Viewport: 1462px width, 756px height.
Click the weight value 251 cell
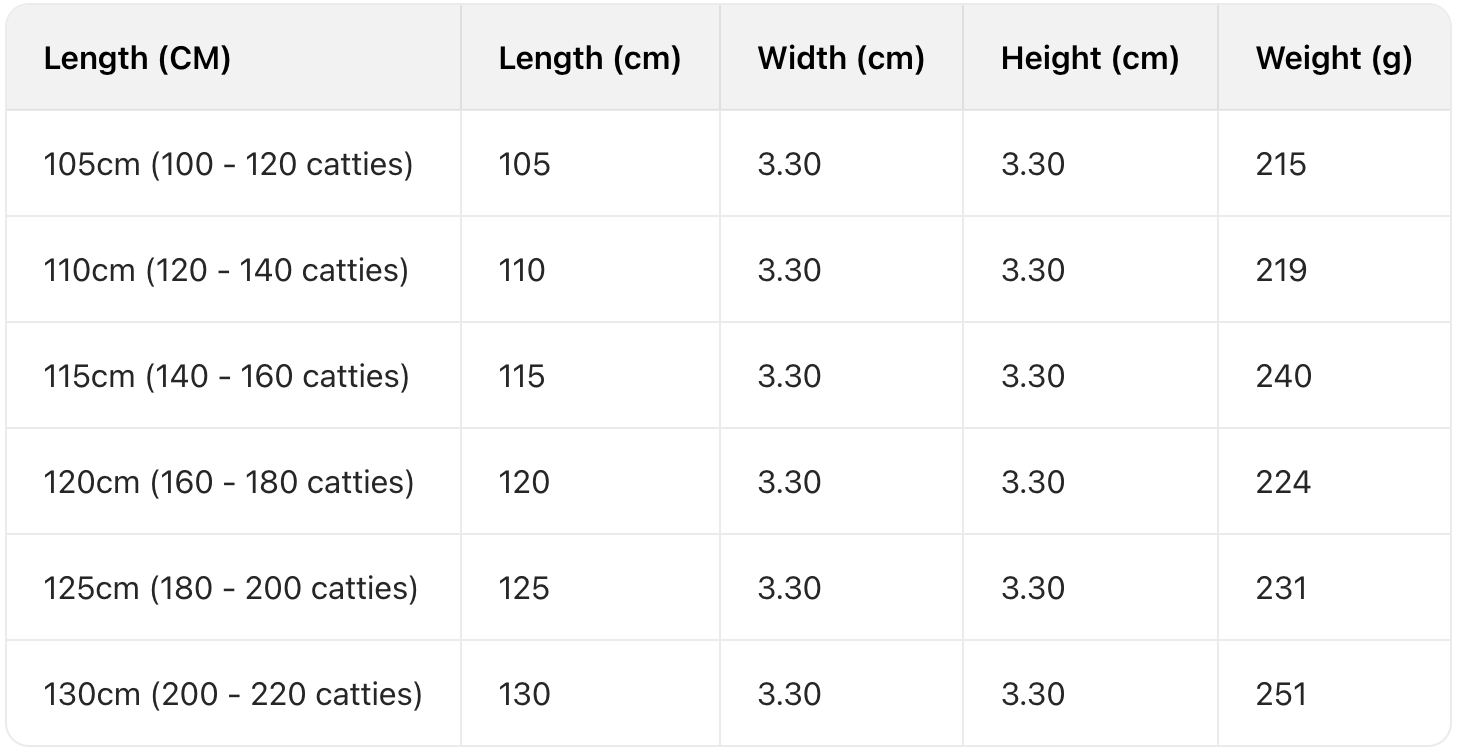pos(1281,694)
